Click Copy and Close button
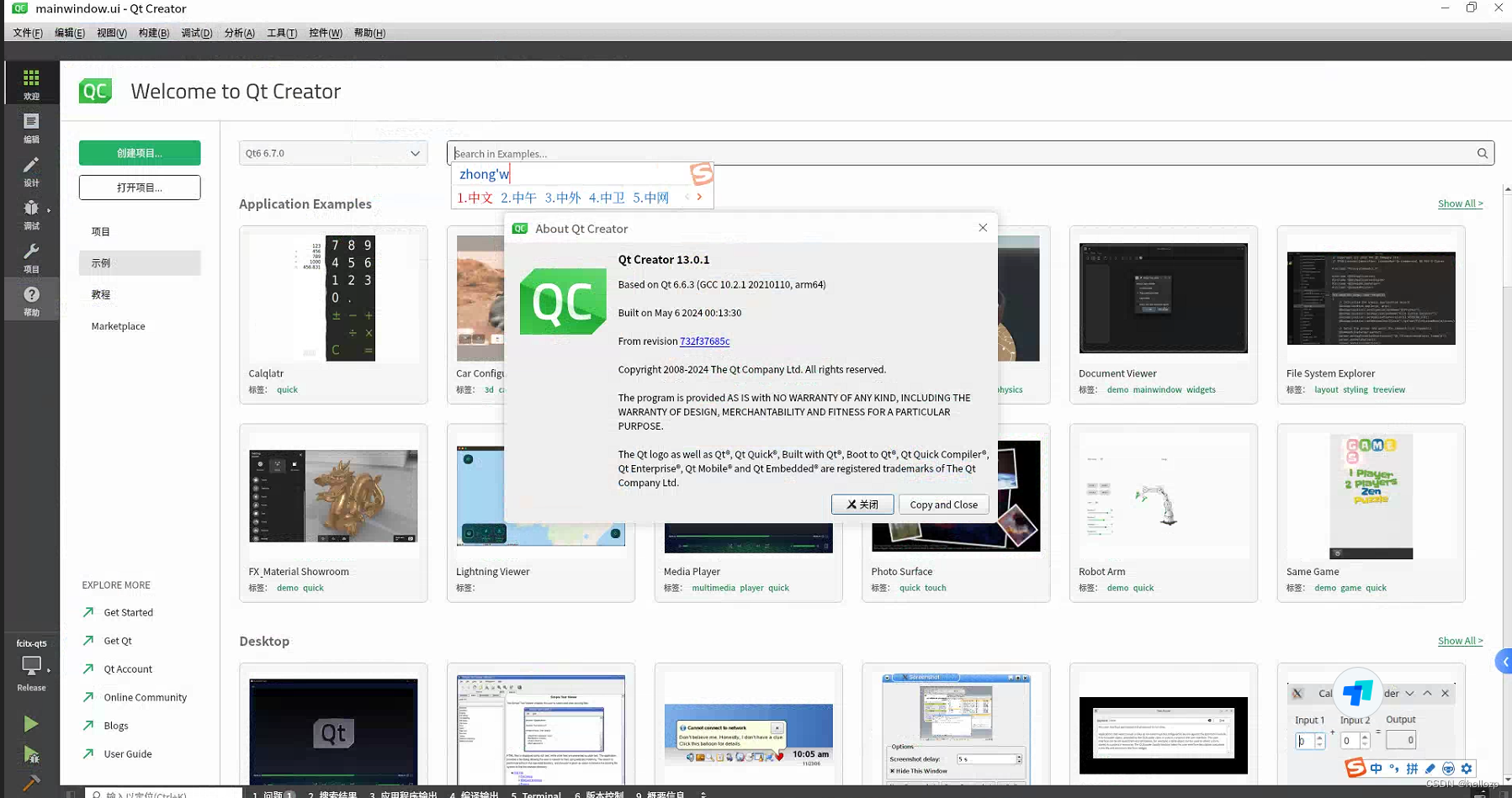 (x=943, y=505)
